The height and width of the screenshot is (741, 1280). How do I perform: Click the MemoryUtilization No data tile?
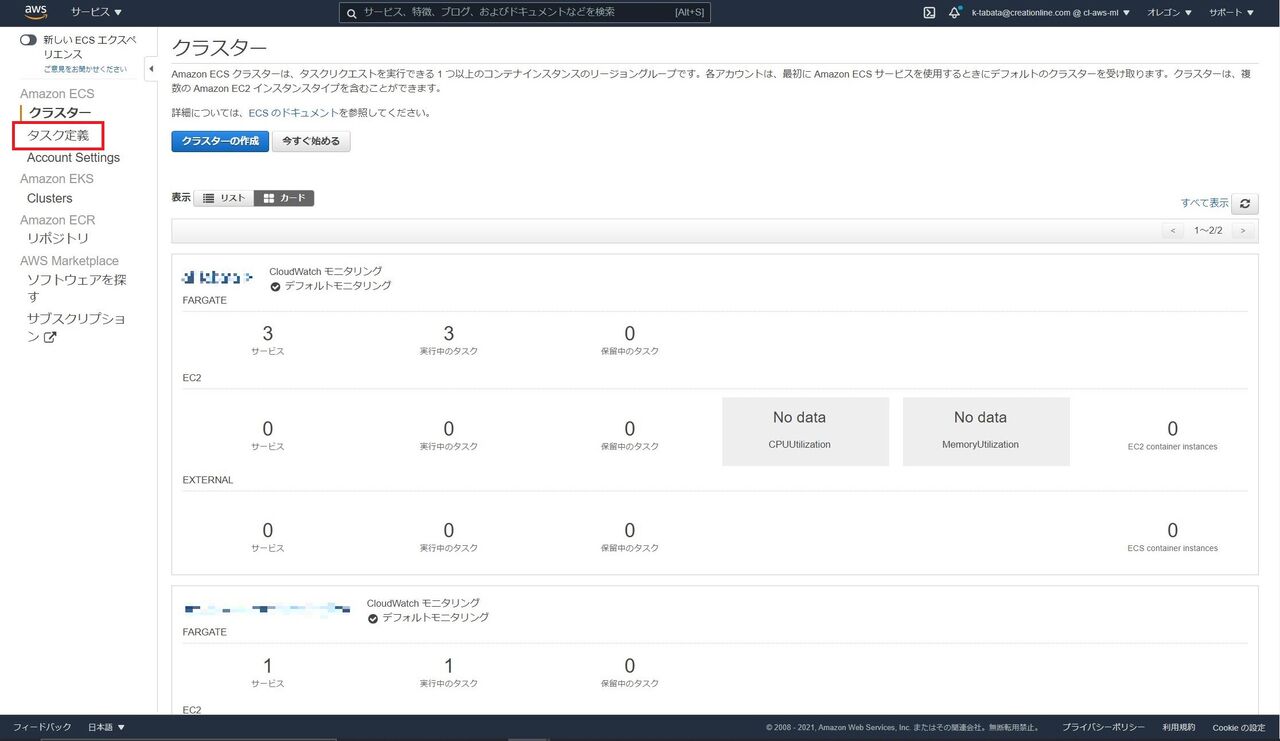pos(986,431)
